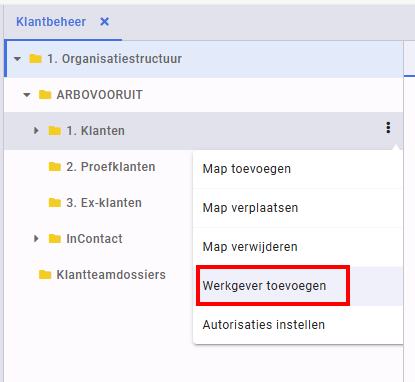Expand the InContact folder arrow
415x382 pixels.
tap(36, 238)
